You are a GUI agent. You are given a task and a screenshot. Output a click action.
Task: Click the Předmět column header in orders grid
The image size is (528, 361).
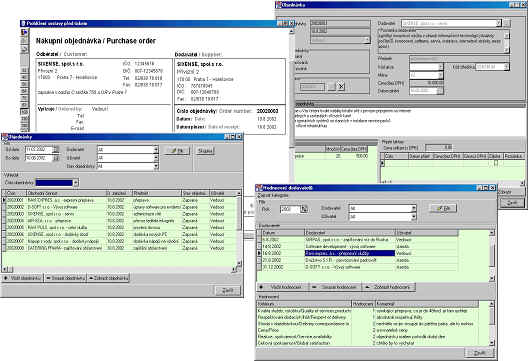157,193
